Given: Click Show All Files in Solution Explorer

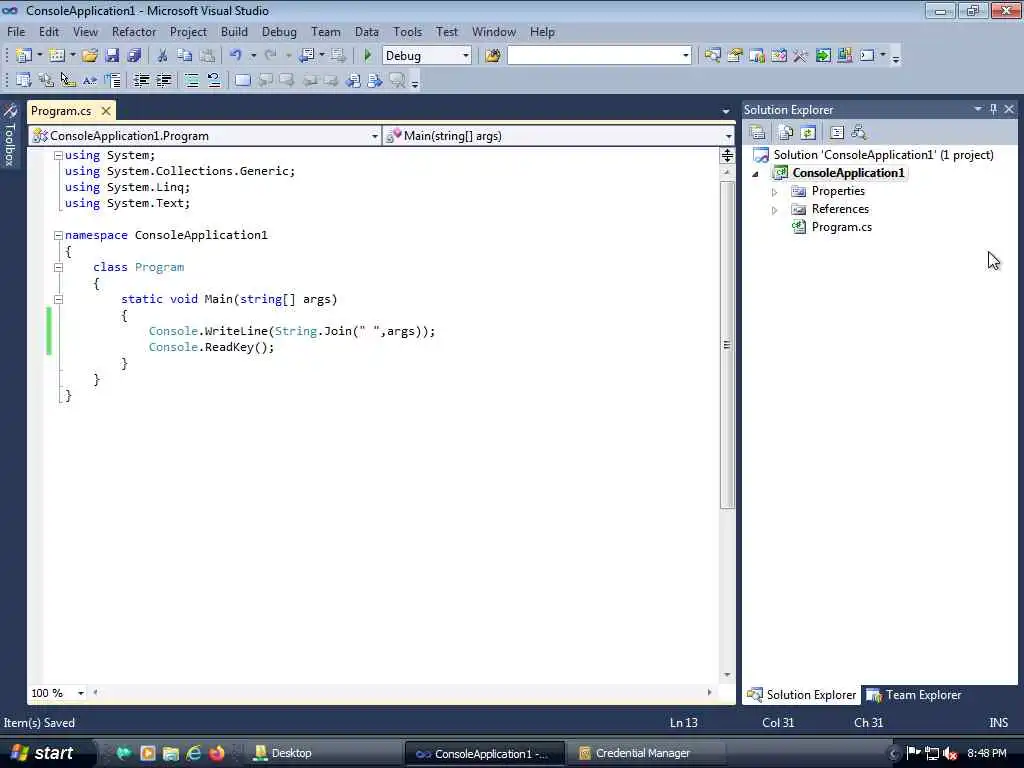Looking at the screenshot, I should [786, 133].
